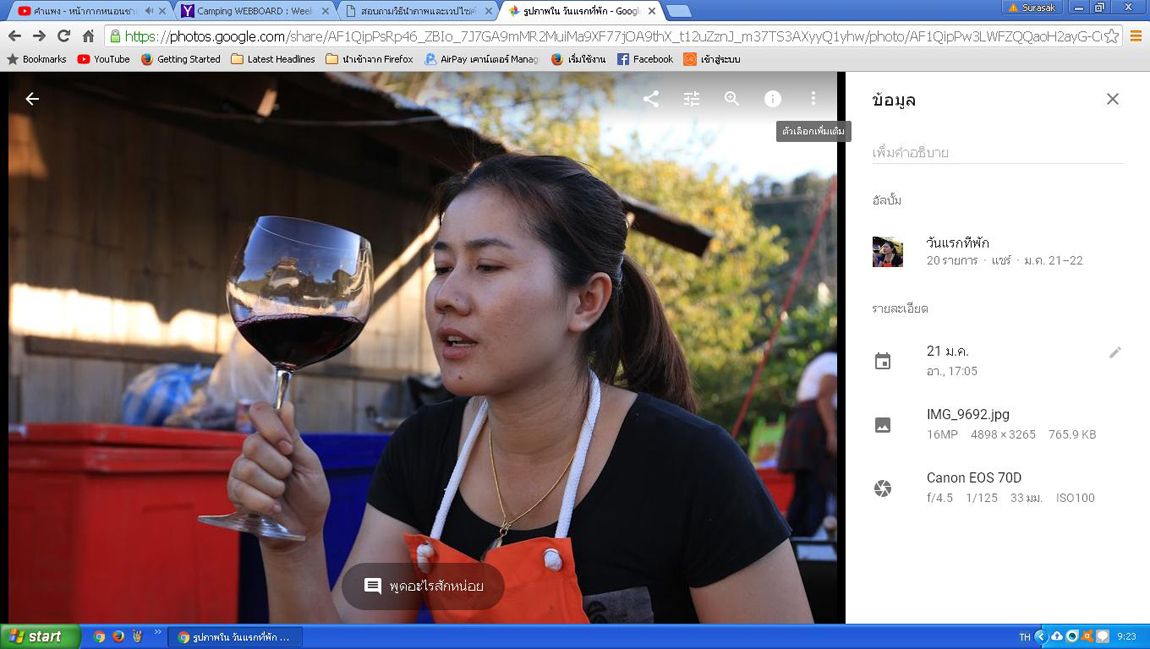Reload the page in Chrome
Viewport: 1150px width, 649px height.
click(x=63, y=36)
